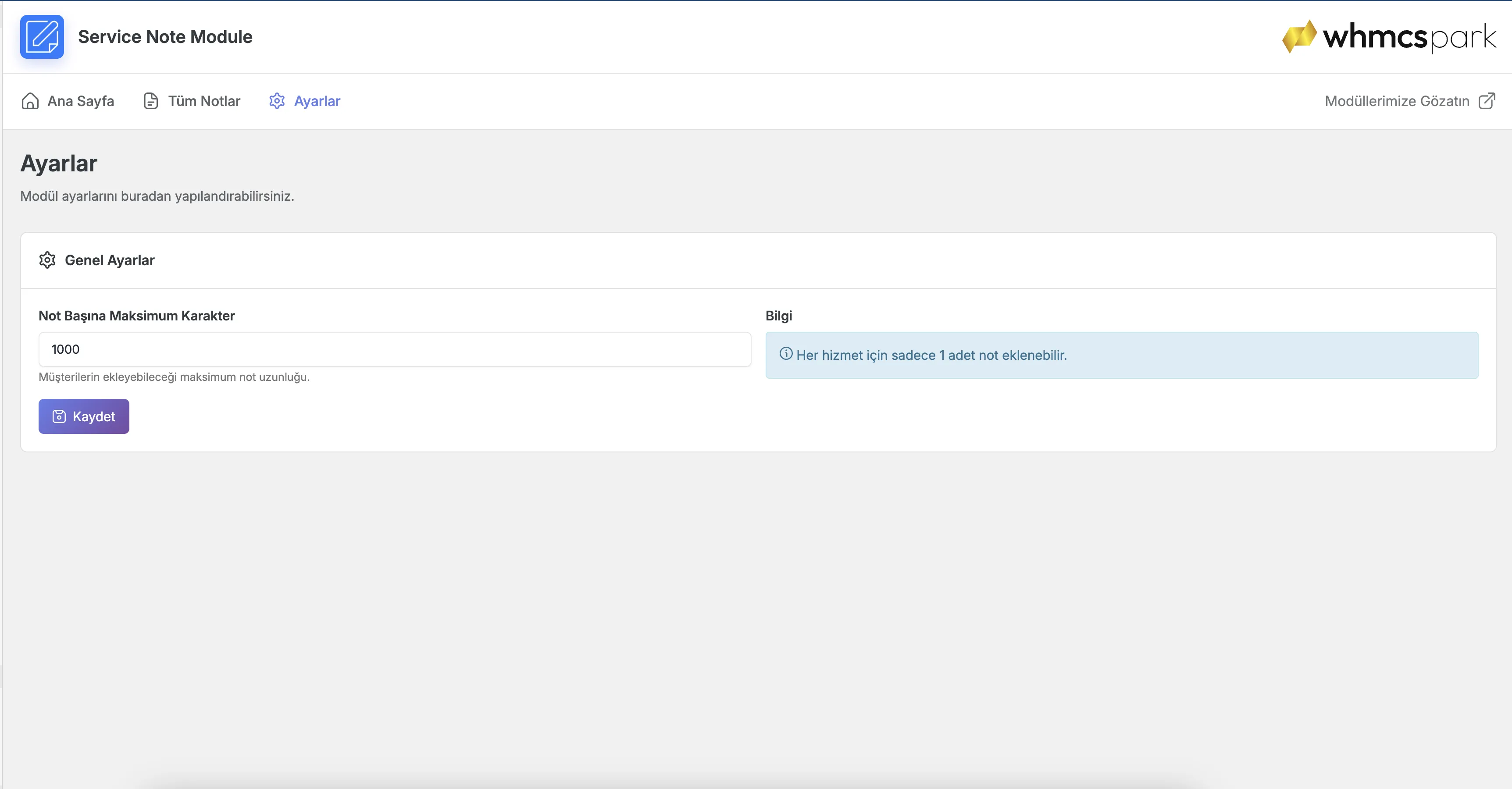Click the Not Başına Maksimum Karakter label
1512x789 pixels.
pyautogui.click(x=137, y=316)
